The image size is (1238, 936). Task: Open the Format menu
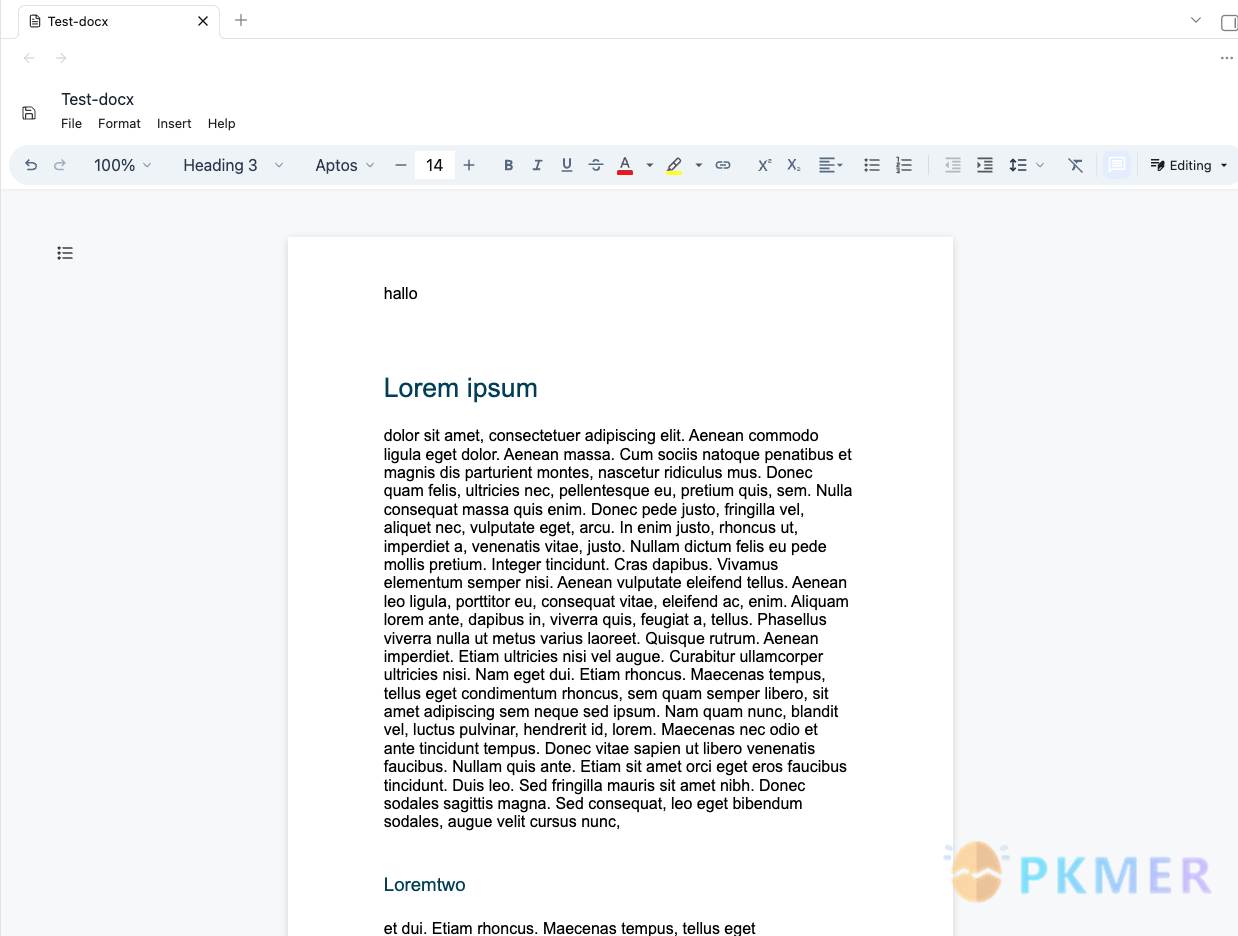click(119, 123)
